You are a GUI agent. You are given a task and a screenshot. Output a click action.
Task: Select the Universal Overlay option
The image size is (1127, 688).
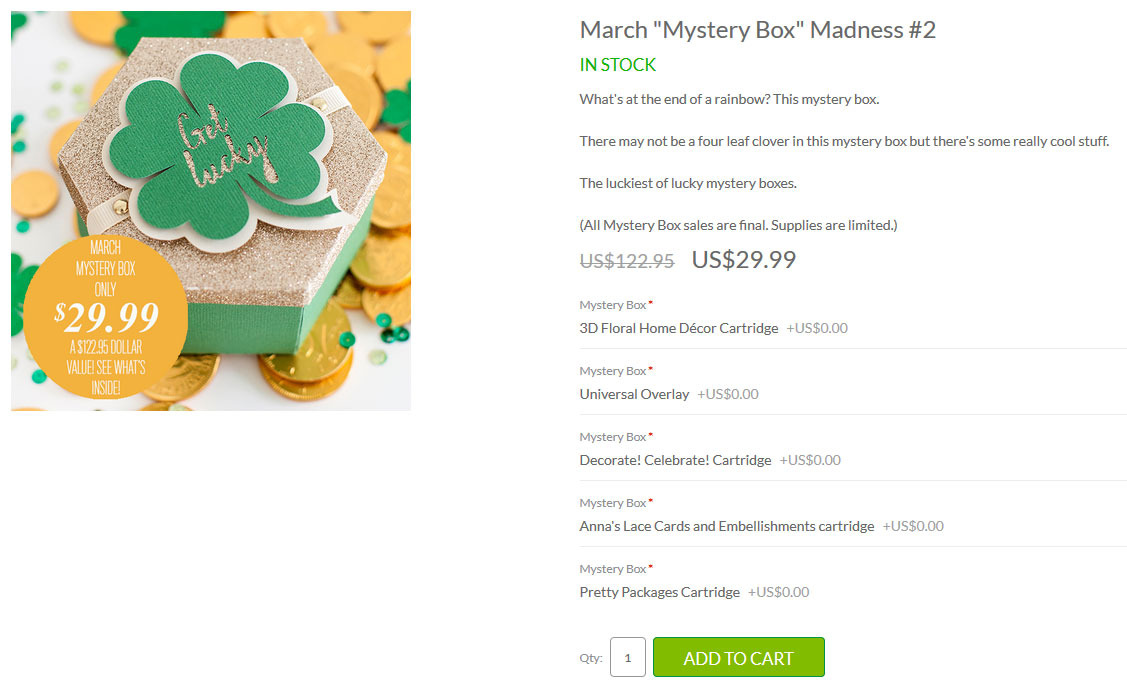(634, 395)
